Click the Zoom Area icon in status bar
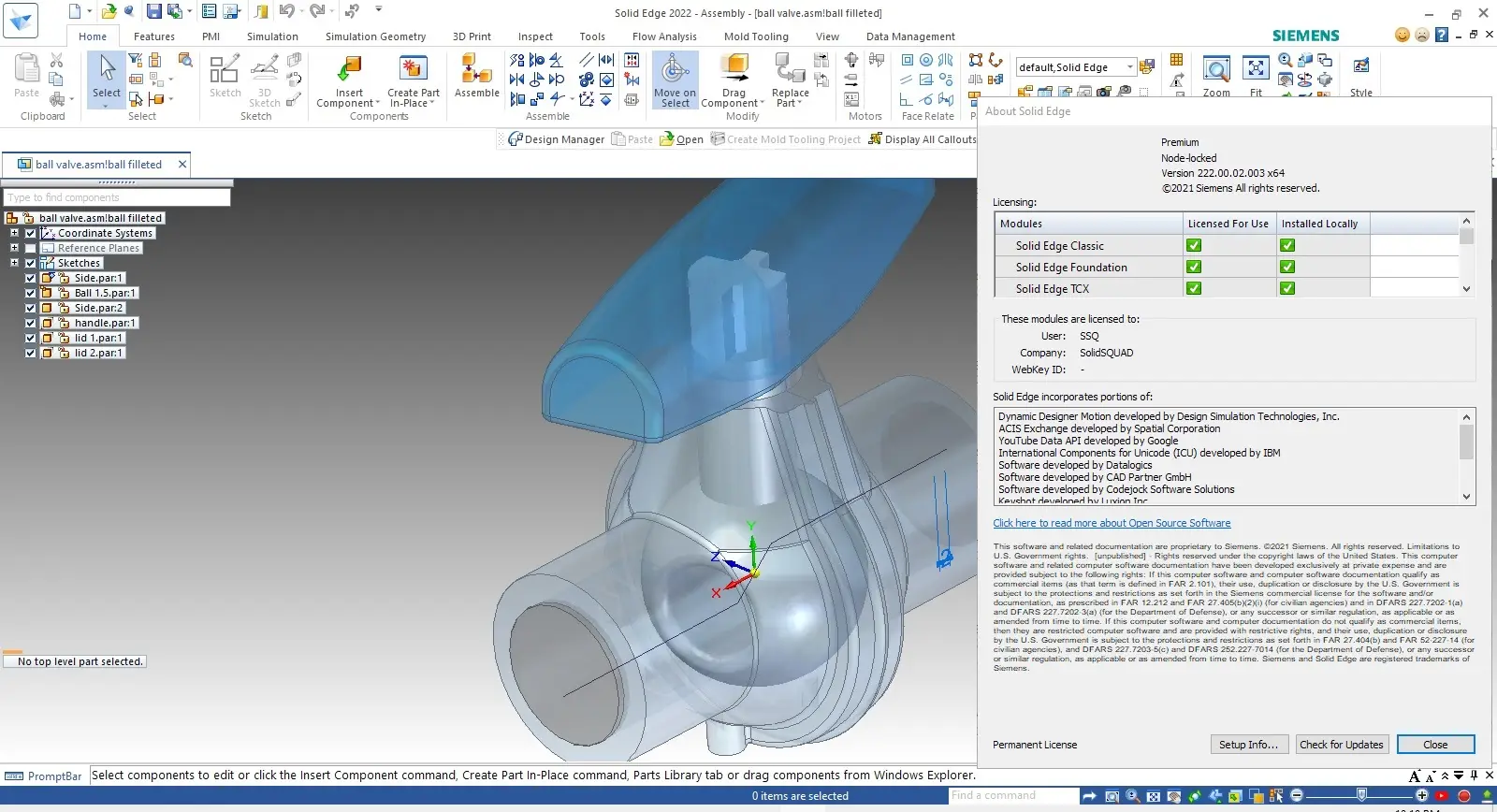Viewport: 1497px width, 812px height. coord(1112,796)
